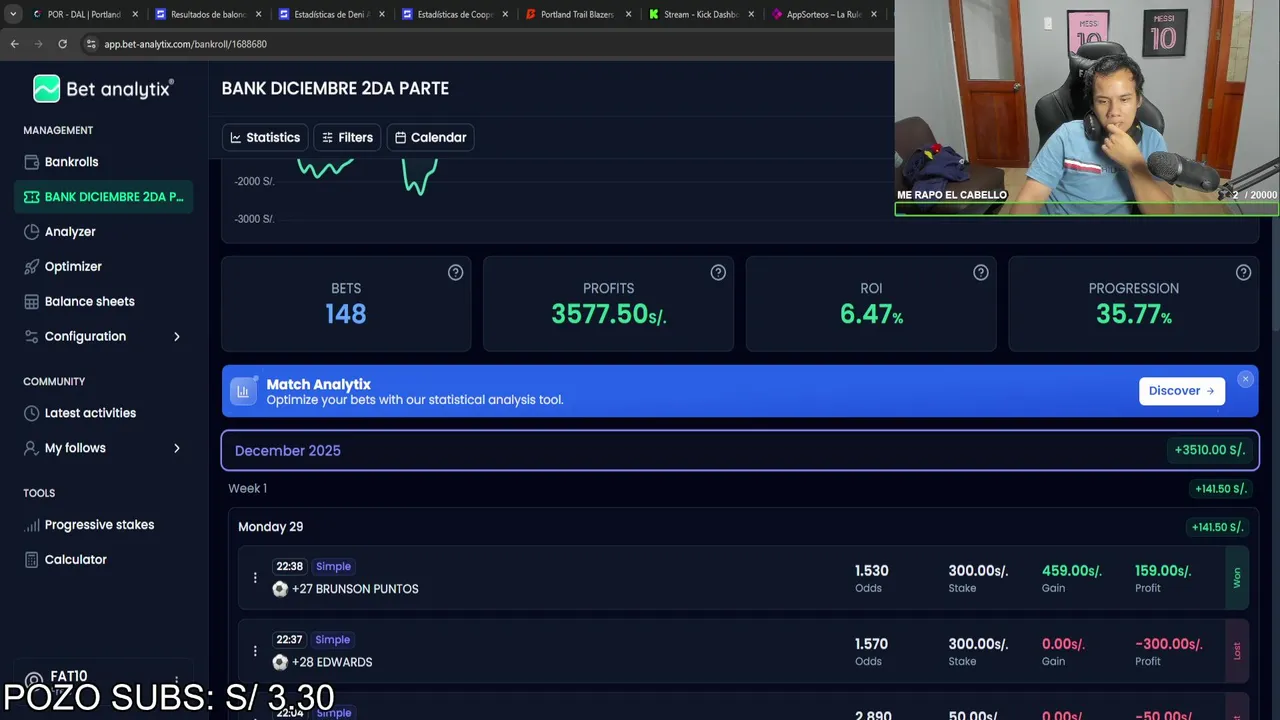
Task: Click the +3510.00 S/. month total
Action: (1209, 451)
